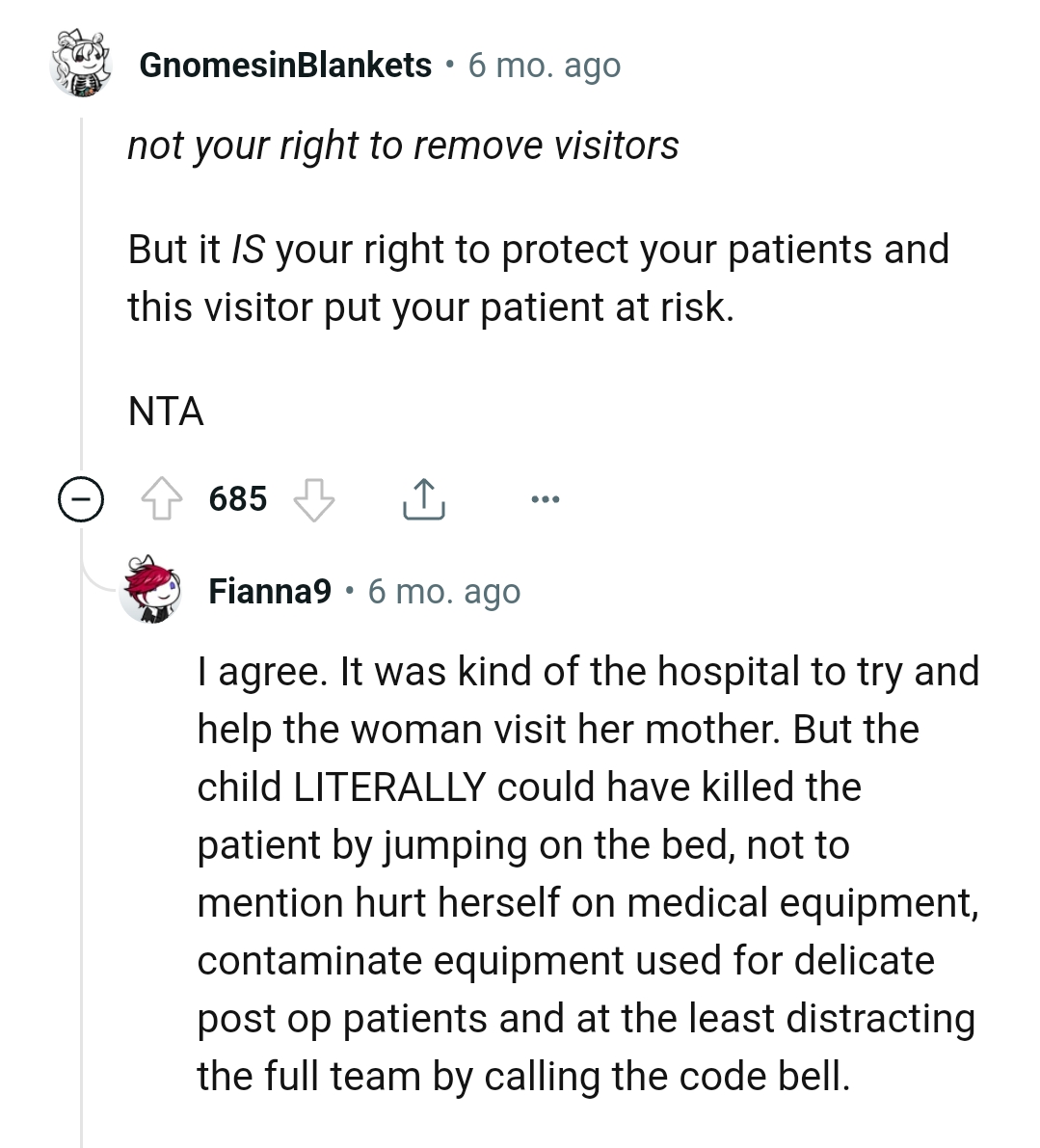Upvote the GnomesinBlankets comment

tap(162, 500)
